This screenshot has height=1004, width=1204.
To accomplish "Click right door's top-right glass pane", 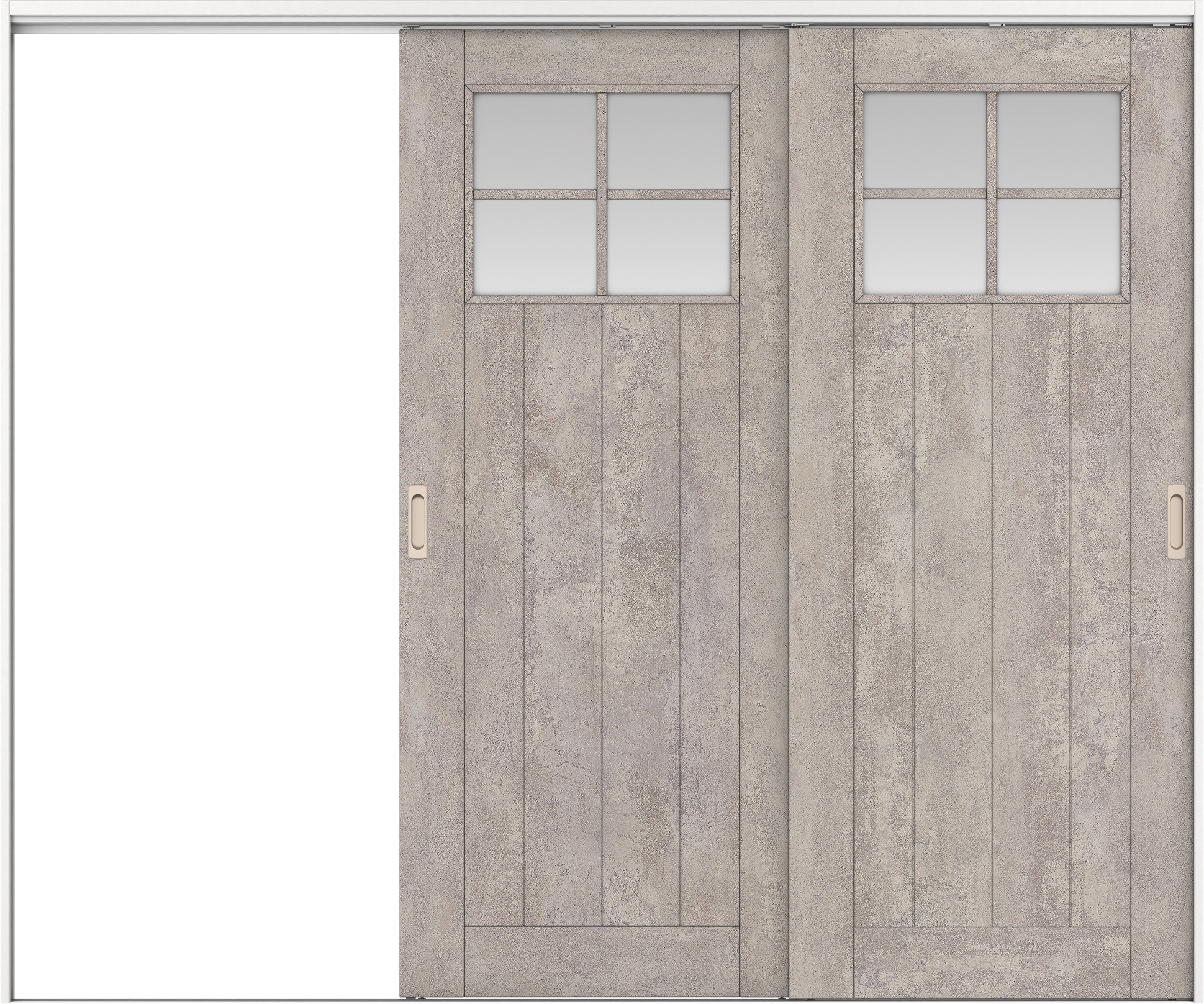I will click(x=1058, y=140).
